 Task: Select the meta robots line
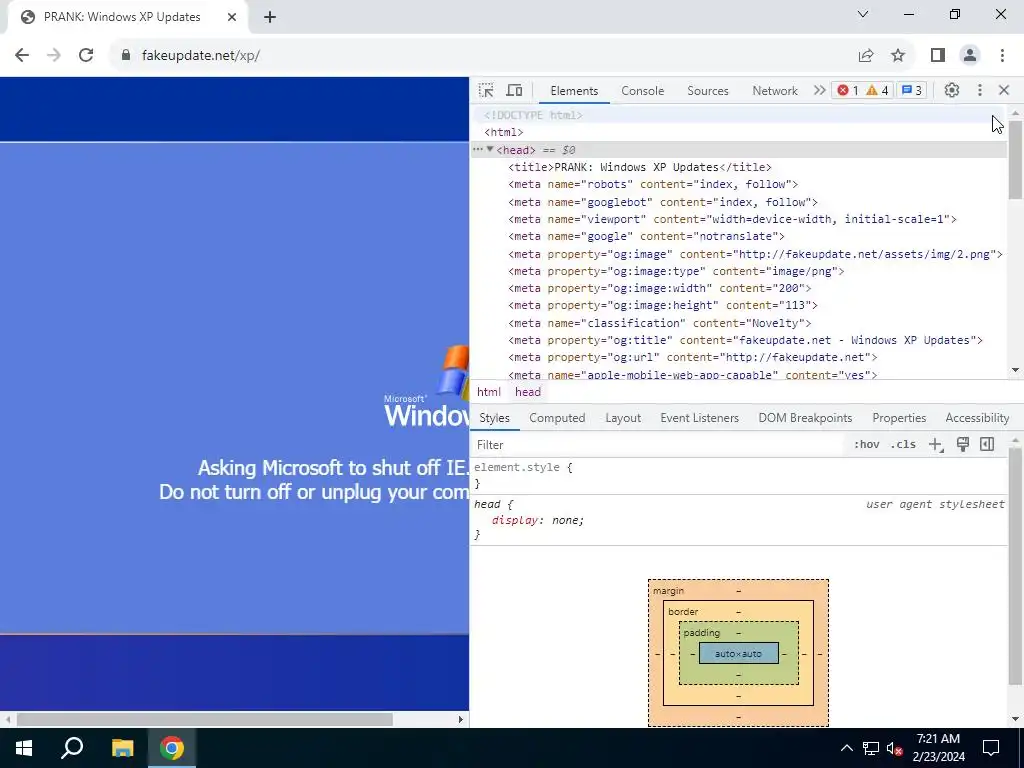(x=653, y=184)
